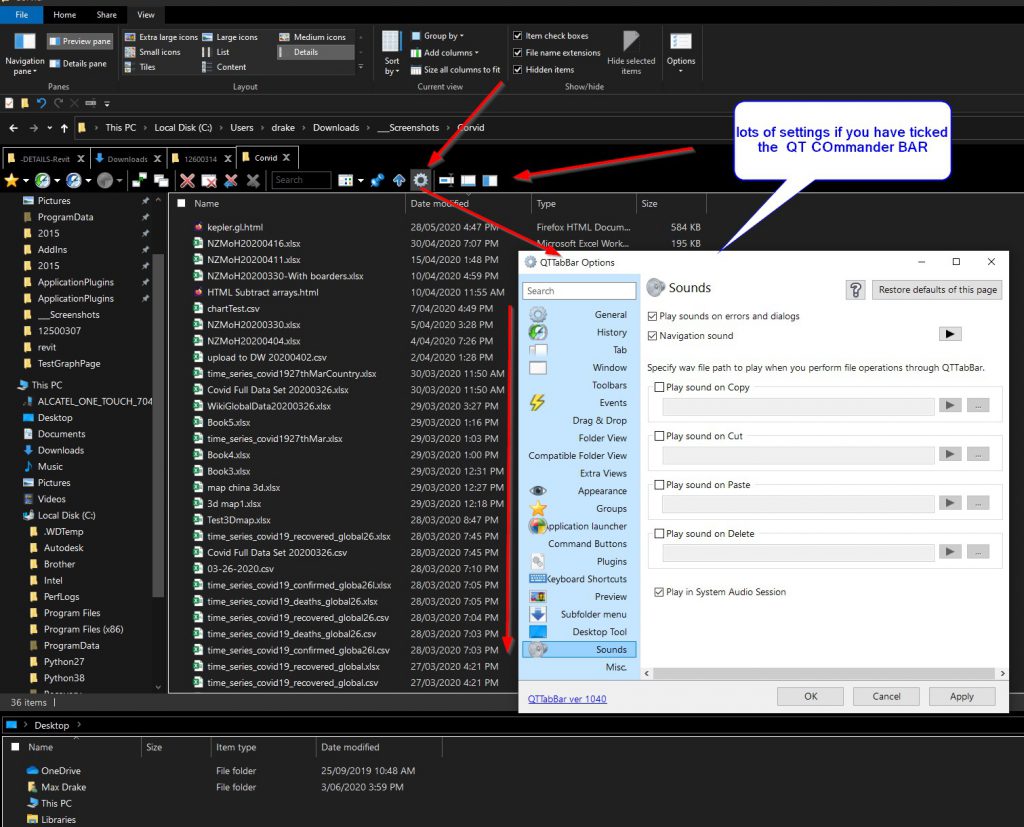The image size is (1024, 827).
Task: Click the blue pin icon in QT toolbar
Action: (x=377, y=181)
